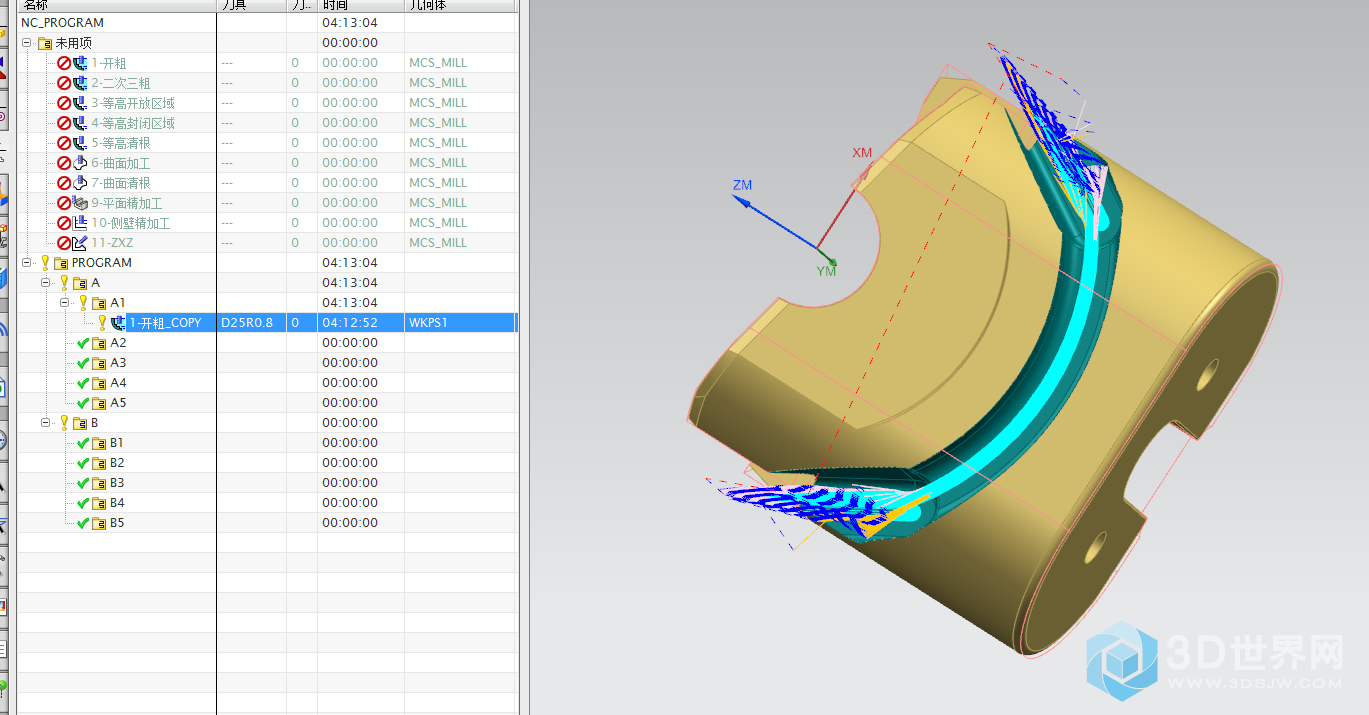
Task: Click the folder icon of group B3
Action: [99, 483]
